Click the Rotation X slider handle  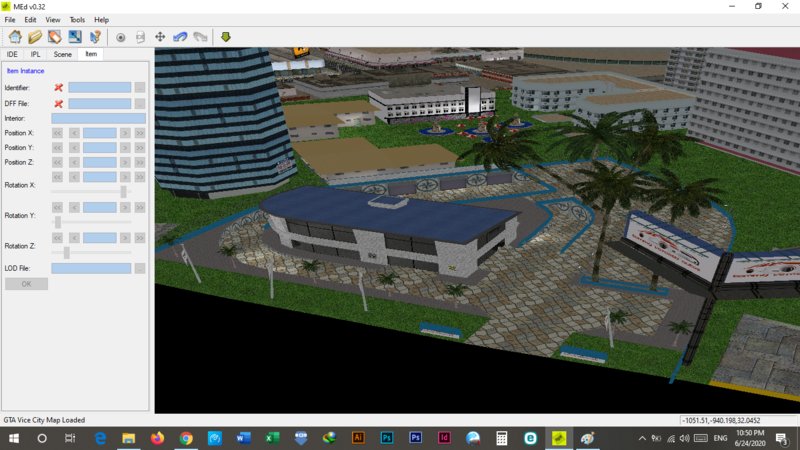[x=123, y=191]
